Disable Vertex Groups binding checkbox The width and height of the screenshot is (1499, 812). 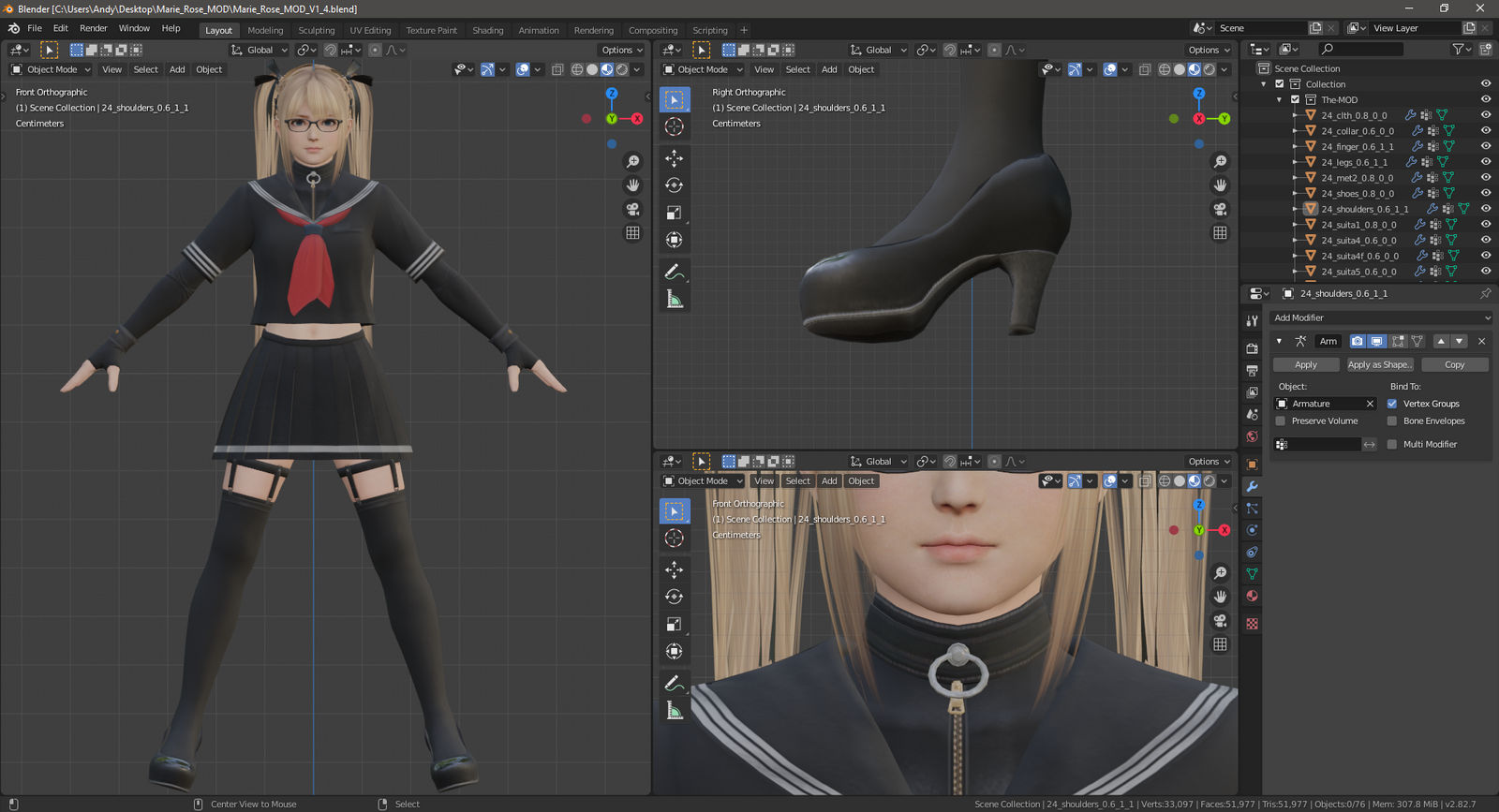1391,404
